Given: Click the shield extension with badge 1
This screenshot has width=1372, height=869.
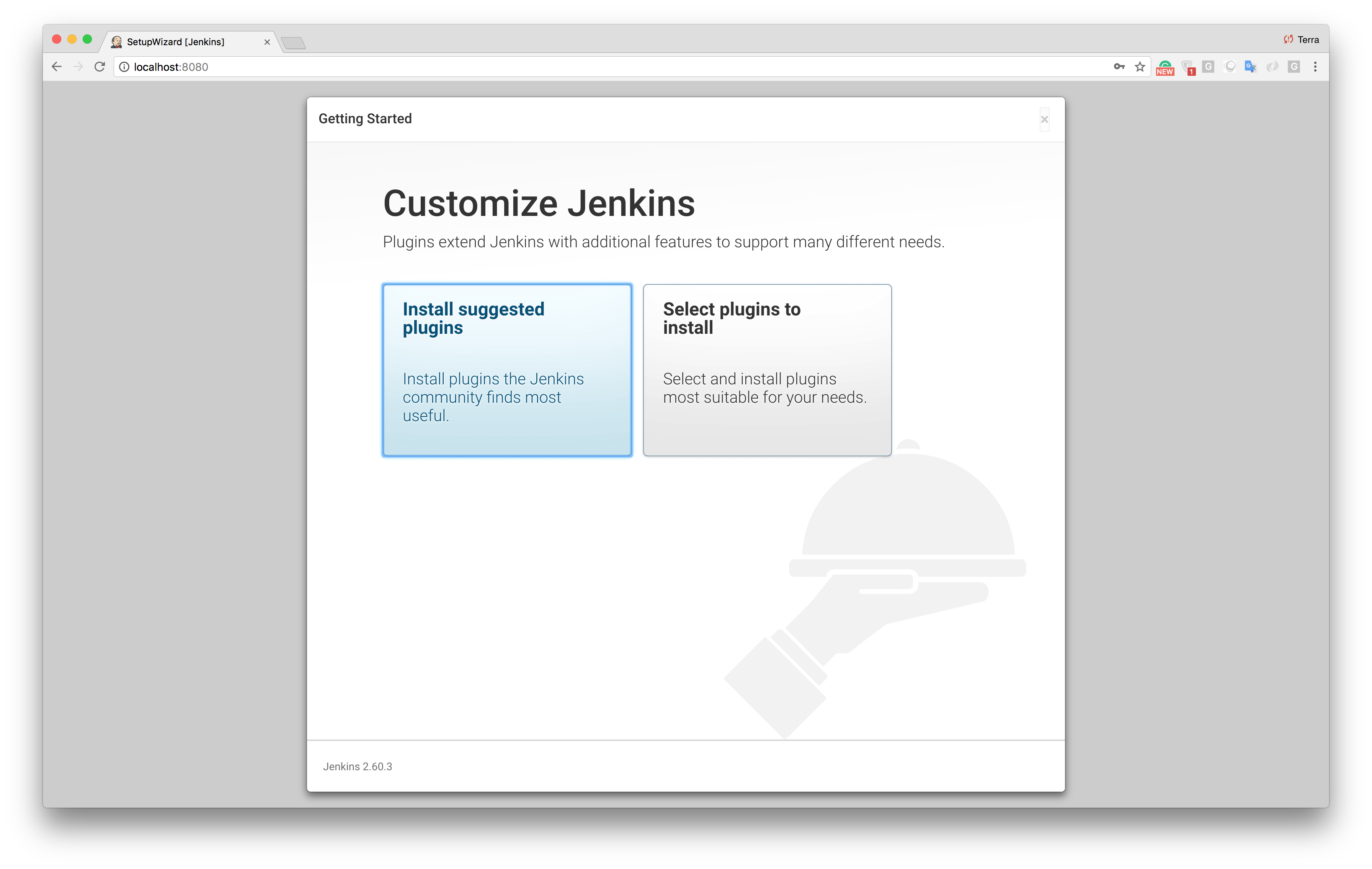Looking at the screenshot, I should click(1187, 67).
